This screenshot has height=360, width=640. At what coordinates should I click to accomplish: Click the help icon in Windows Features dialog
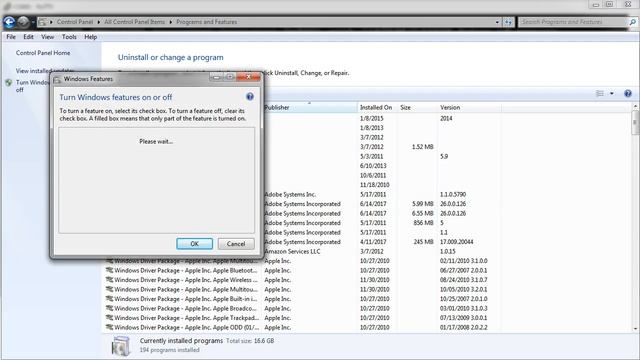[250, 97]
